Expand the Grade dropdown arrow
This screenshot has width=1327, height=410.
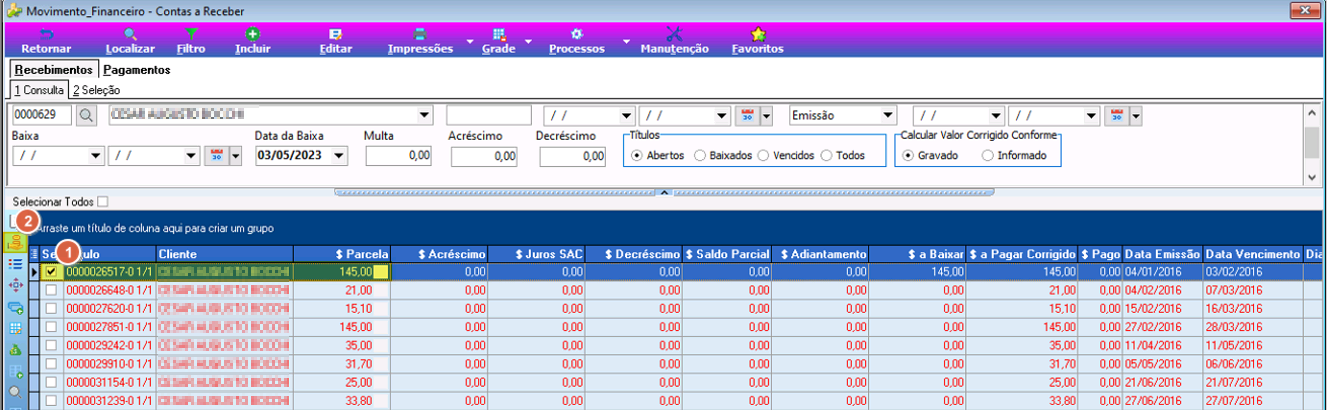528,41
